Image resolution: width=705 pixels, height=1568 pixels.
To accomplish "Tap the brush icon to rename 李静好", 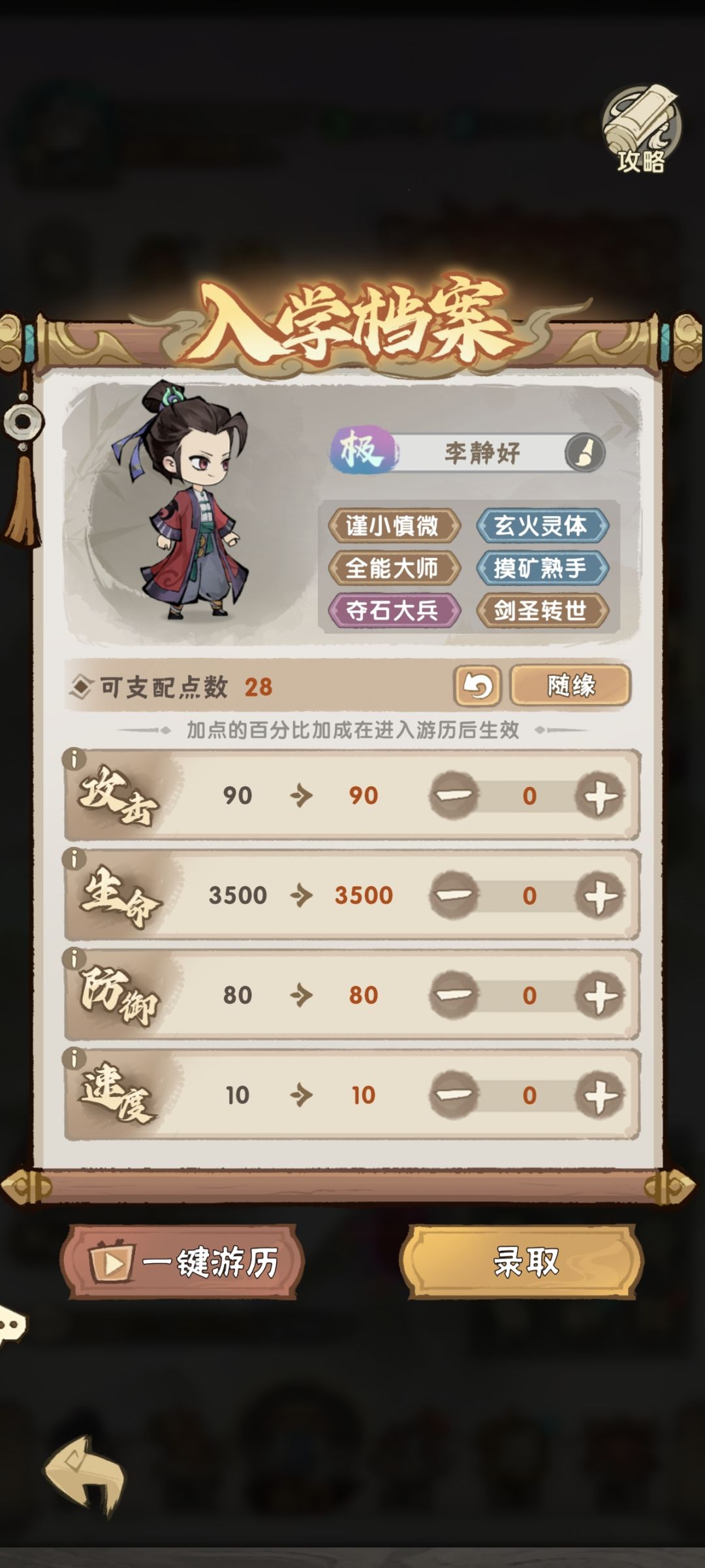I will coord(584,452).
